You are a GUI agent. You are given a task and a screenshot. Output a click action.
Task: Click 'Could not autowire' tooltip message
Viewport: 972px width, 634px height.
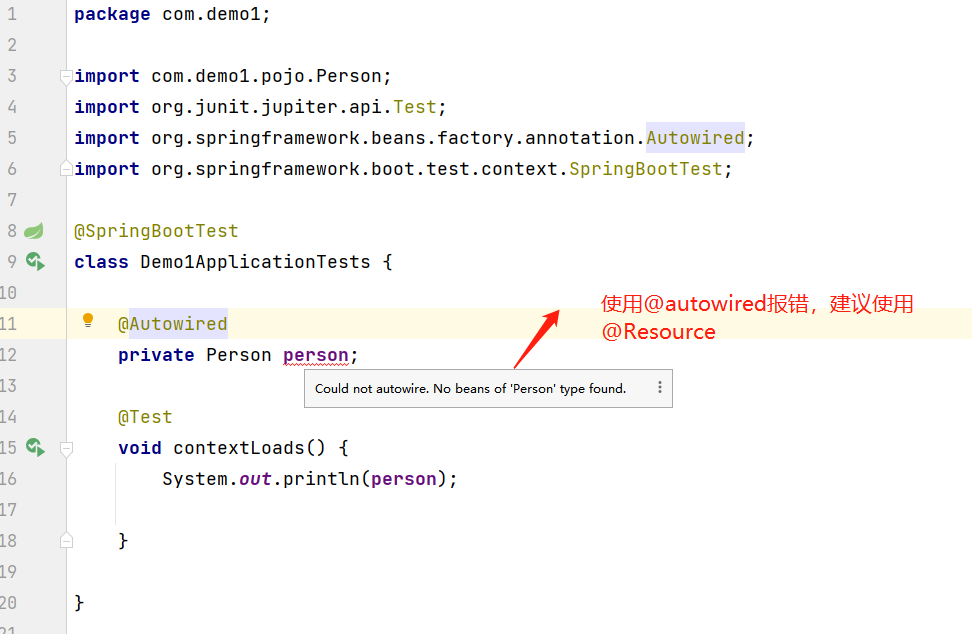tap(471, 389)
